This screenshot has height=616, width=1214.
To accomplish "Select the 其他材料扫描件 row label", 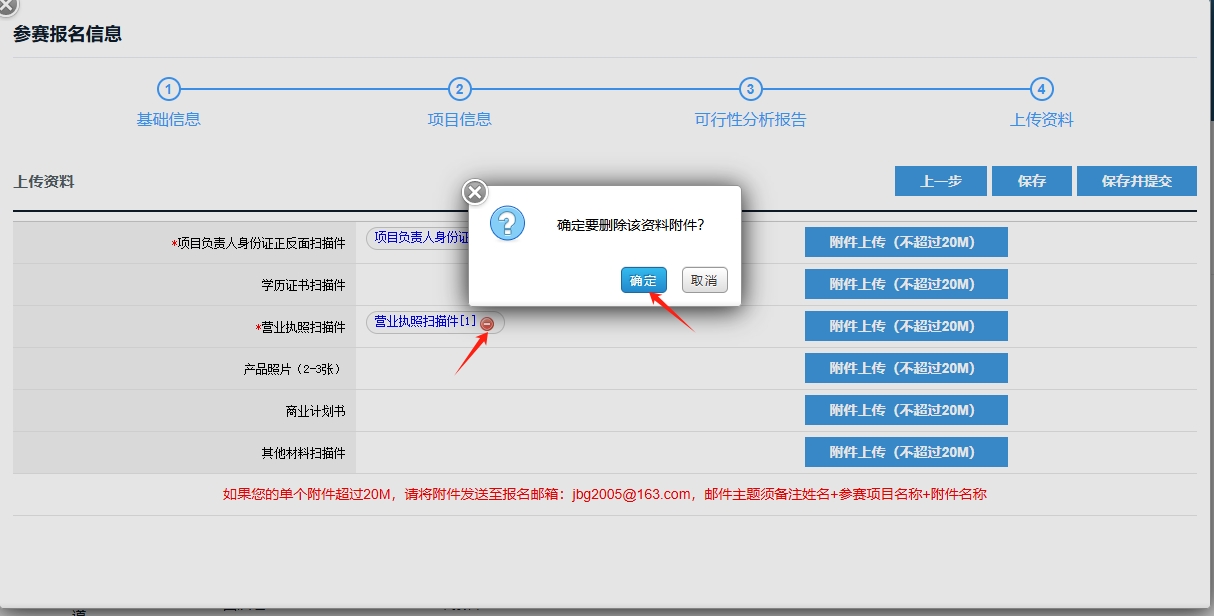I will (303, 453).
